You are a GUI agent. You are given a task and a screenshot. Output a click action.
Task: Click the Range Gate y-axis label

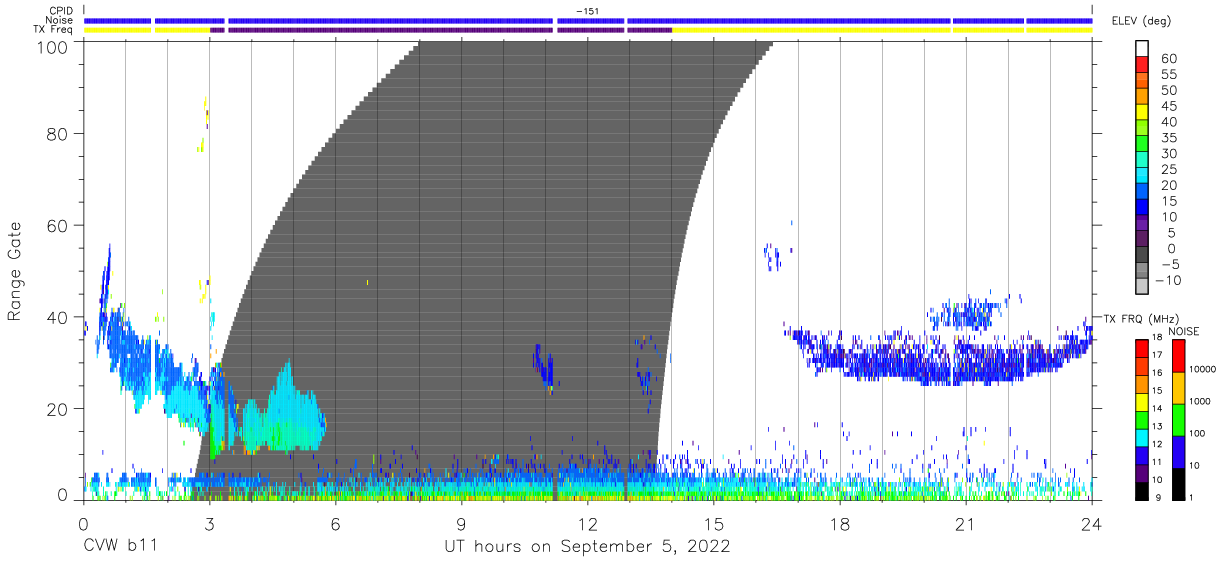[x=16, y=270]
